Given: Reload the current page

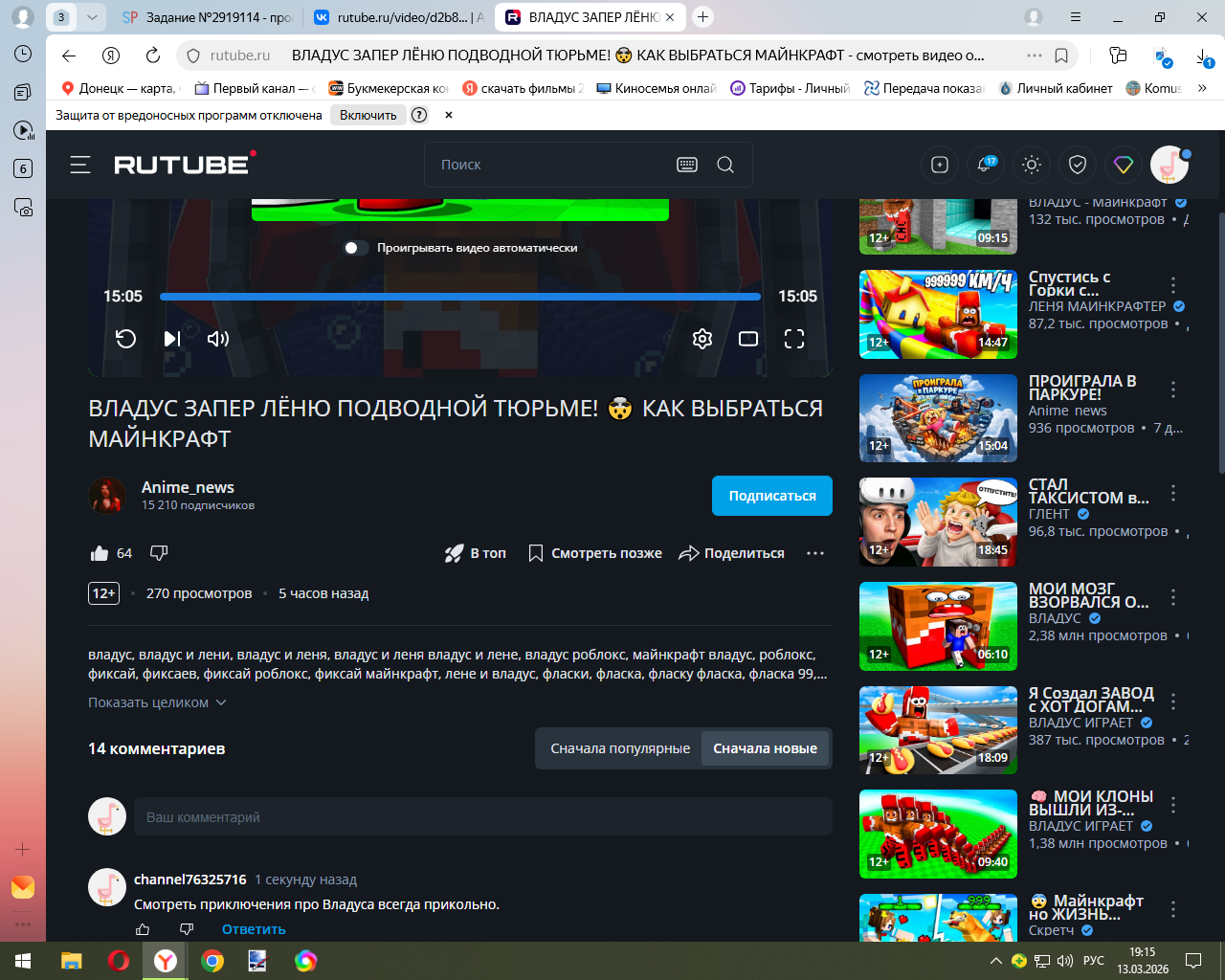Looking at the screenshot, I should [153, 56].
